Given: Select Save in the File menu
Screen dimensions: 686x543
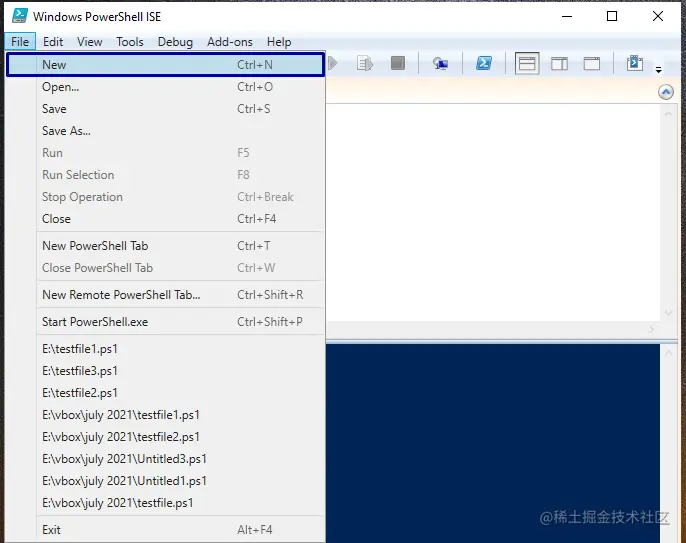Looking at the screenshot, I should 166,109.
